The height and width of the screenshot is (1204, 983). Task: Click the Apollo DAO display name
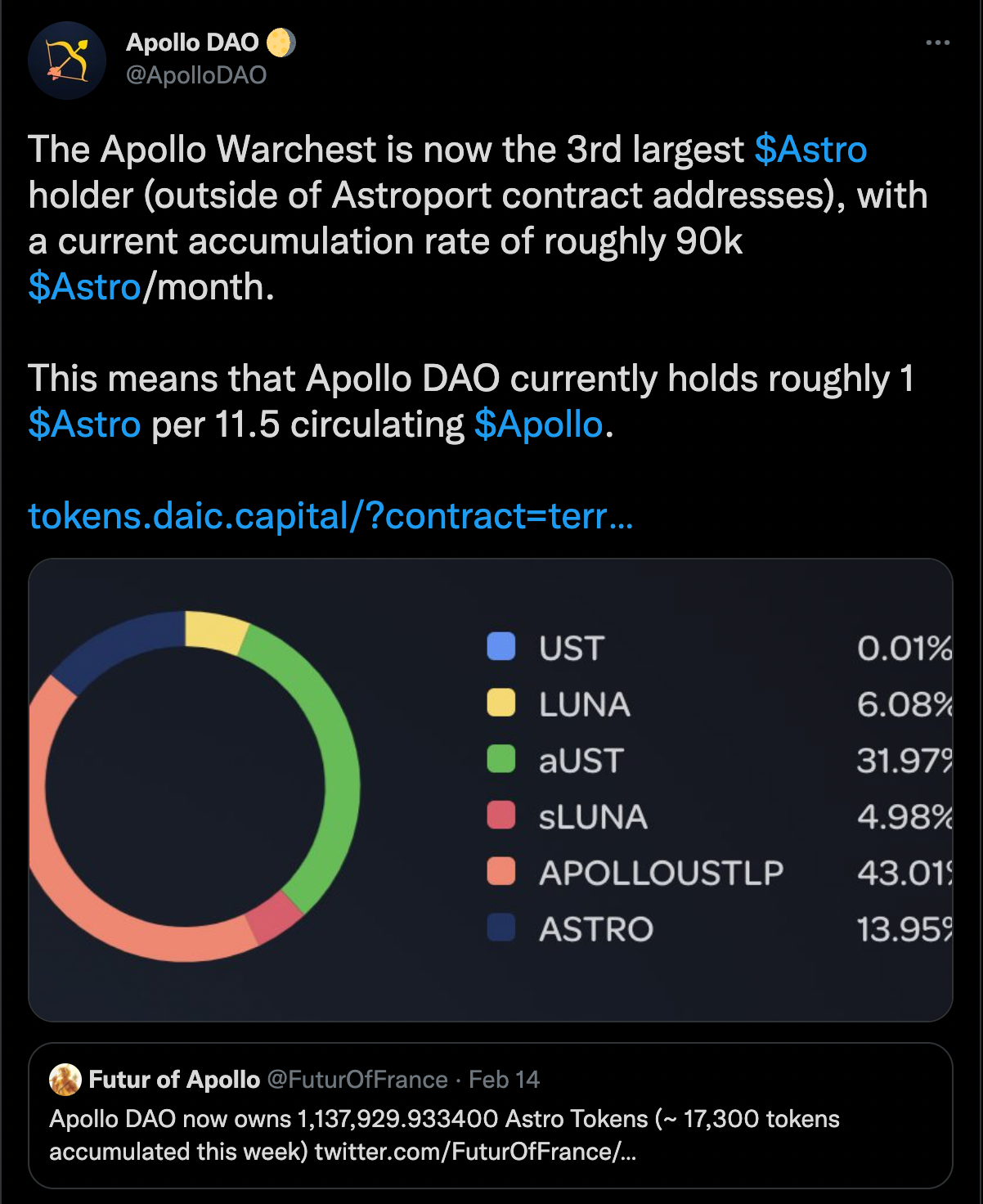(192, 43)
